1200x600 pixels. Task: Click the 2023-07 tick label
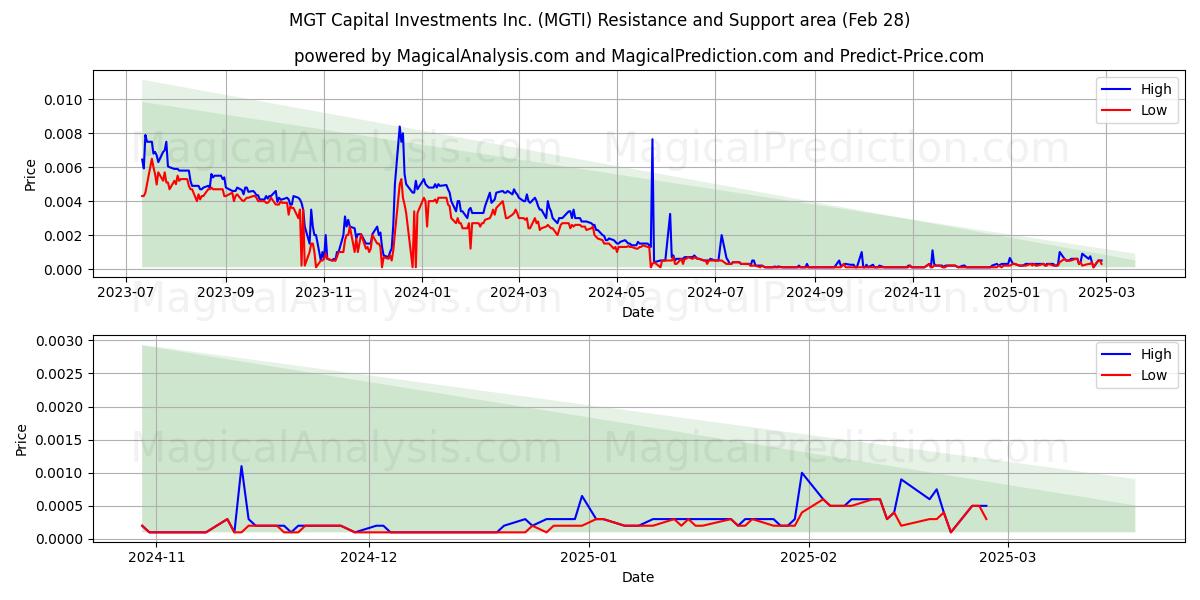[126, 292]
